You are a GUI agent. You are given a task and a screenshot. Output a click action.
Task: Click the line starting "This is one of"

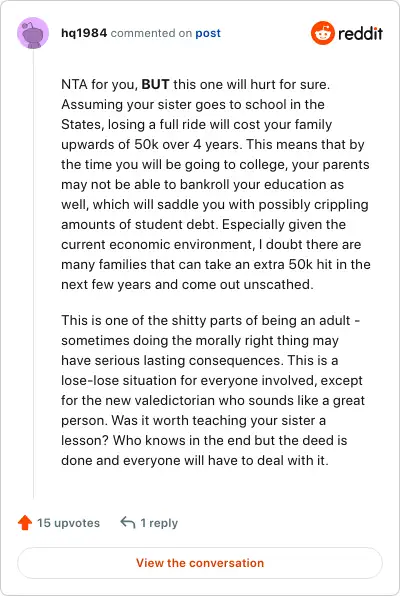[x=211, y=320]
